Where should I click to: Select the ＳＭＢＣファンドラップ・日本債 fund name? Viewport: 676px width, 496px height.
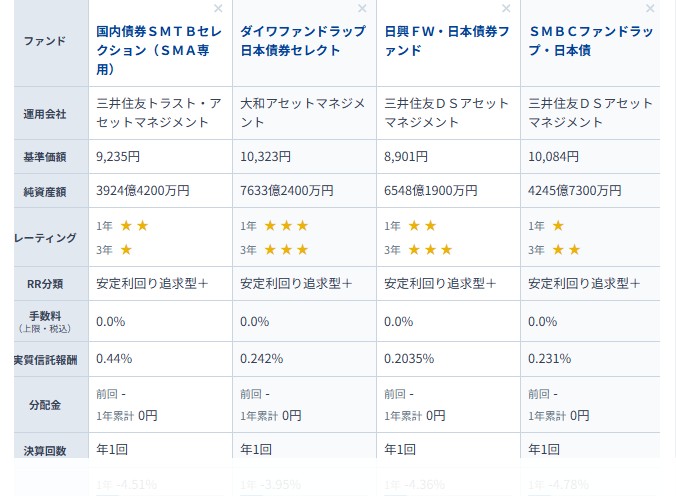[x=590, y=41]
